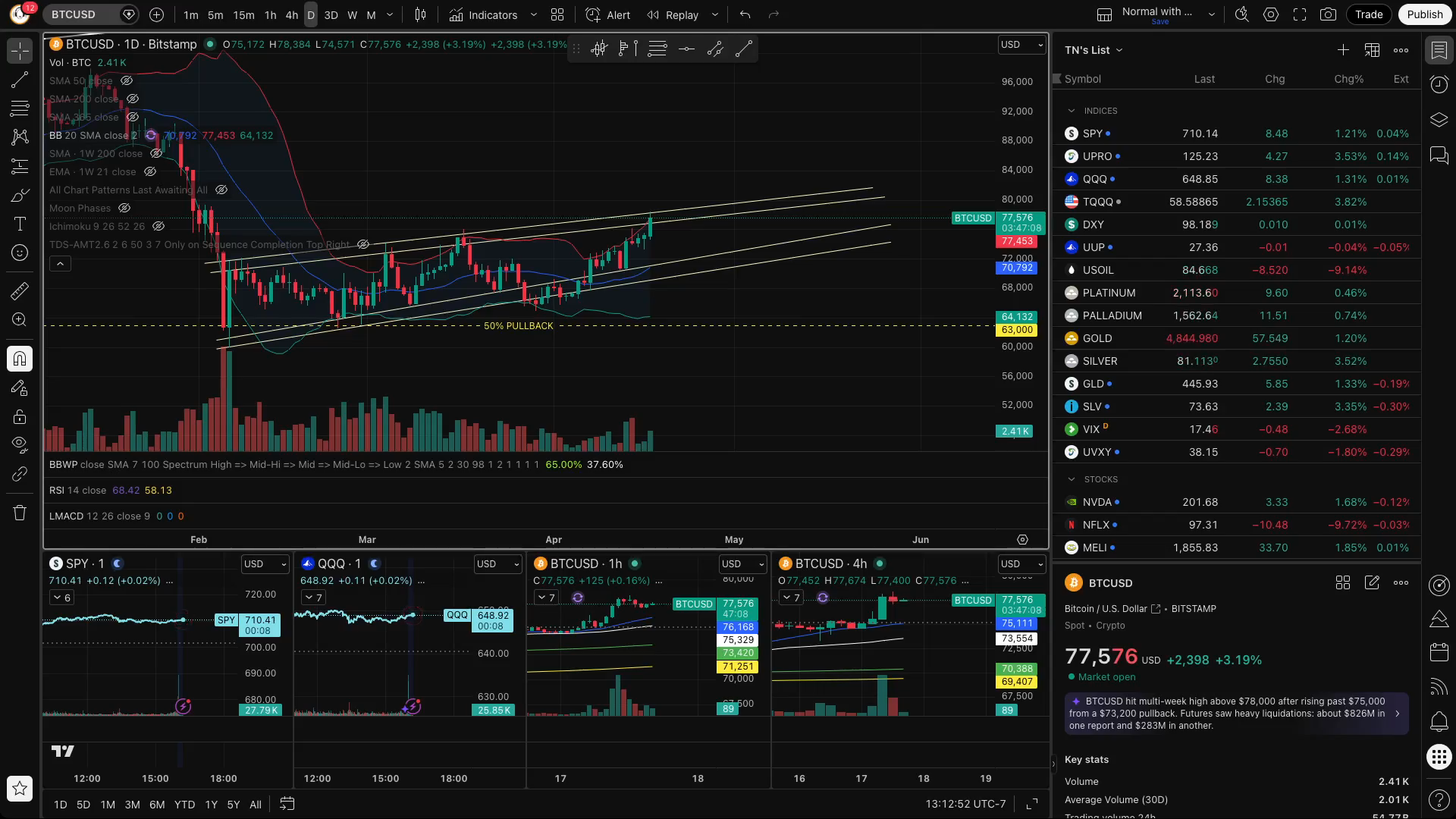Open the alerts alarm clock panel

coord(1439,85)
